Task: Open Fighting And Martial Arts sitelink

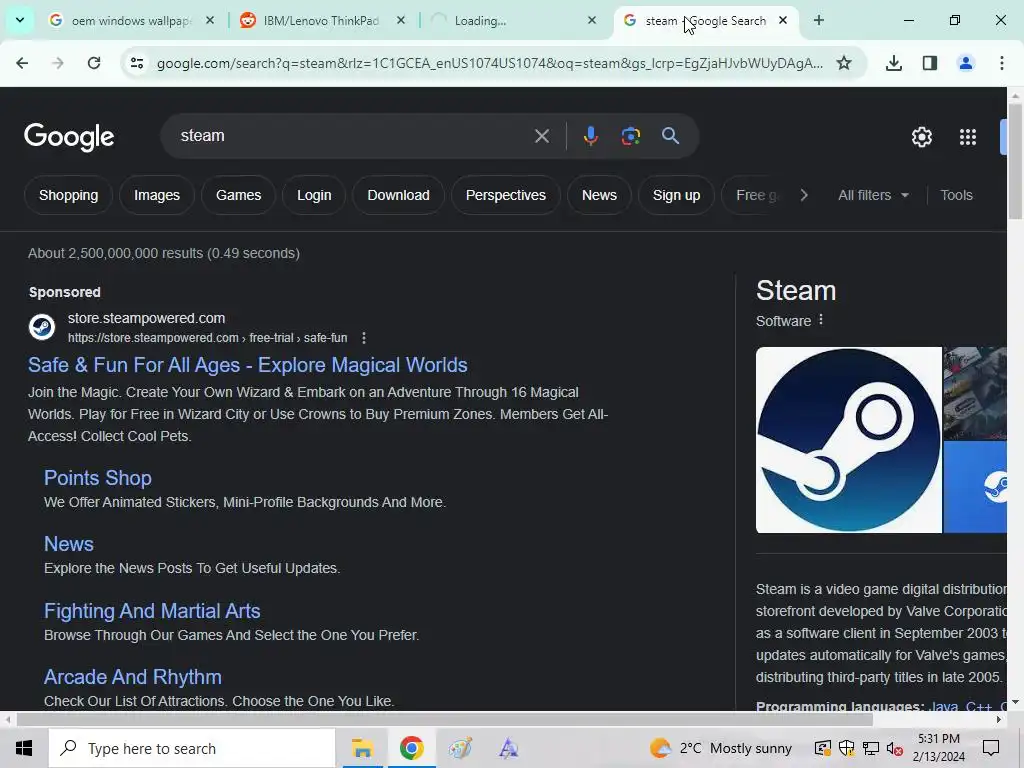Action: [x=152, y=611]
